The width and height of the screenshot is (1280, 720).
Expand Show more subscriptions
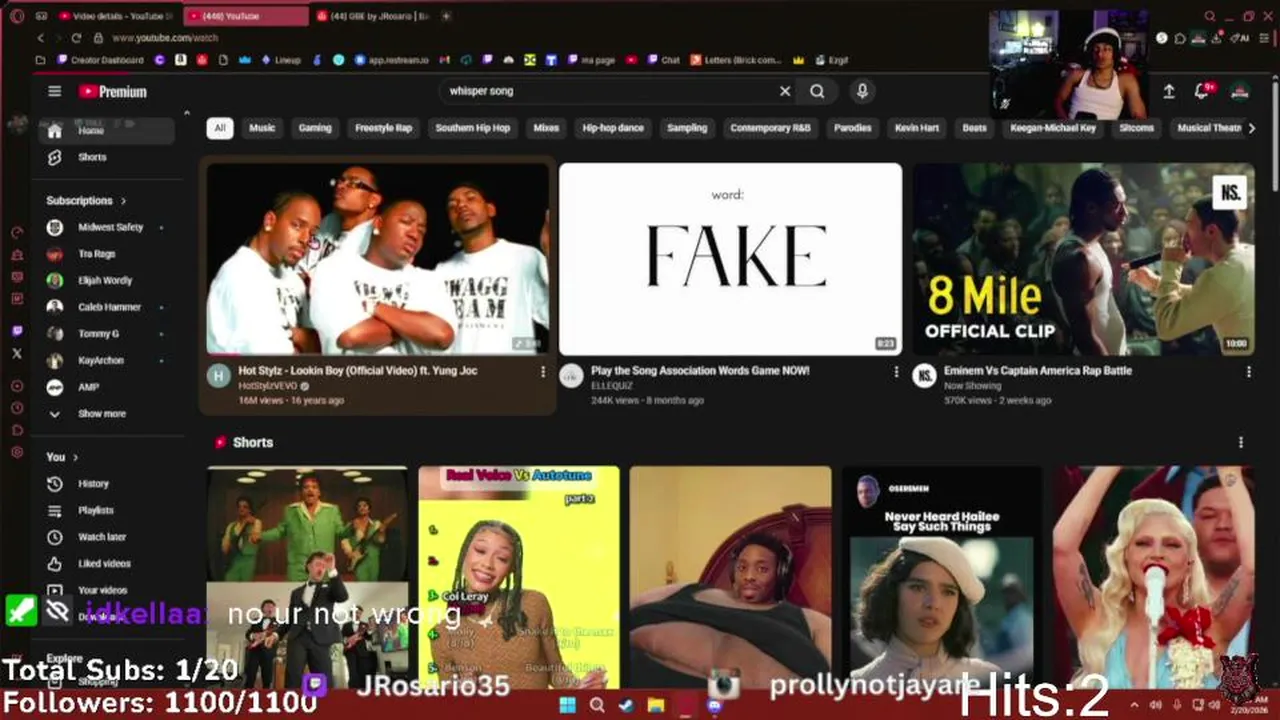coord(108,413)
